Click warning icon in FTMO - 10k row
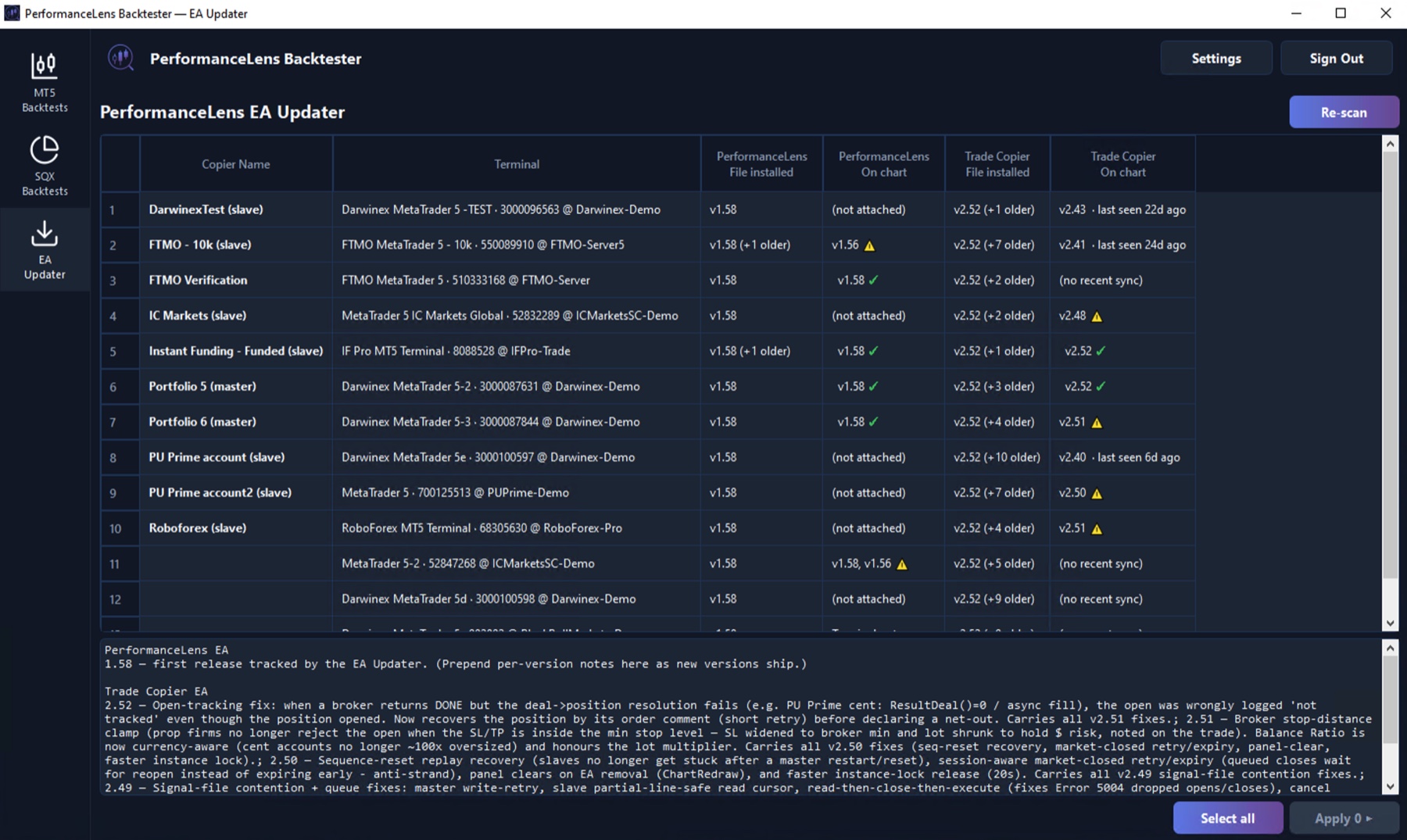 click(x=869, y=245)
